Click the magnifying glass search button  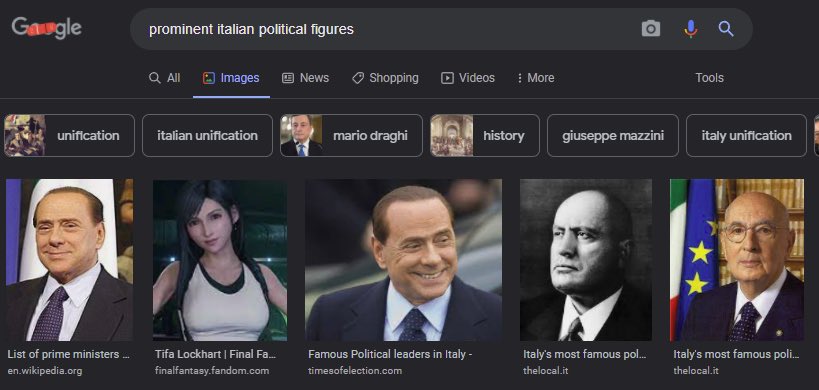pyautogui.click(x=726, y=29)
